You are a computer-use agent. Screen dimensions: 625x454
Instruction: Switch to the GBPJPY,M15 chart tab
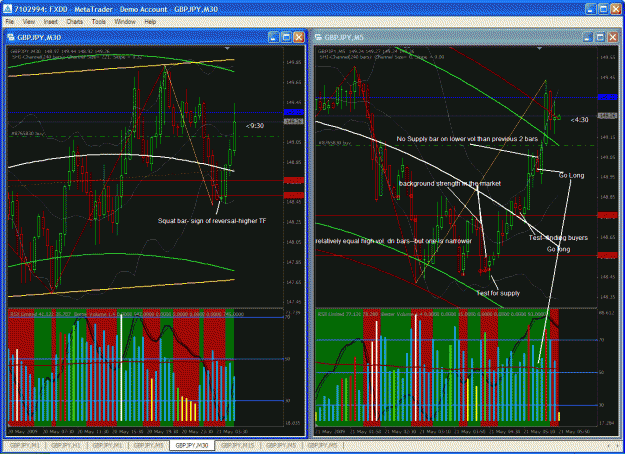pos(237,445)
